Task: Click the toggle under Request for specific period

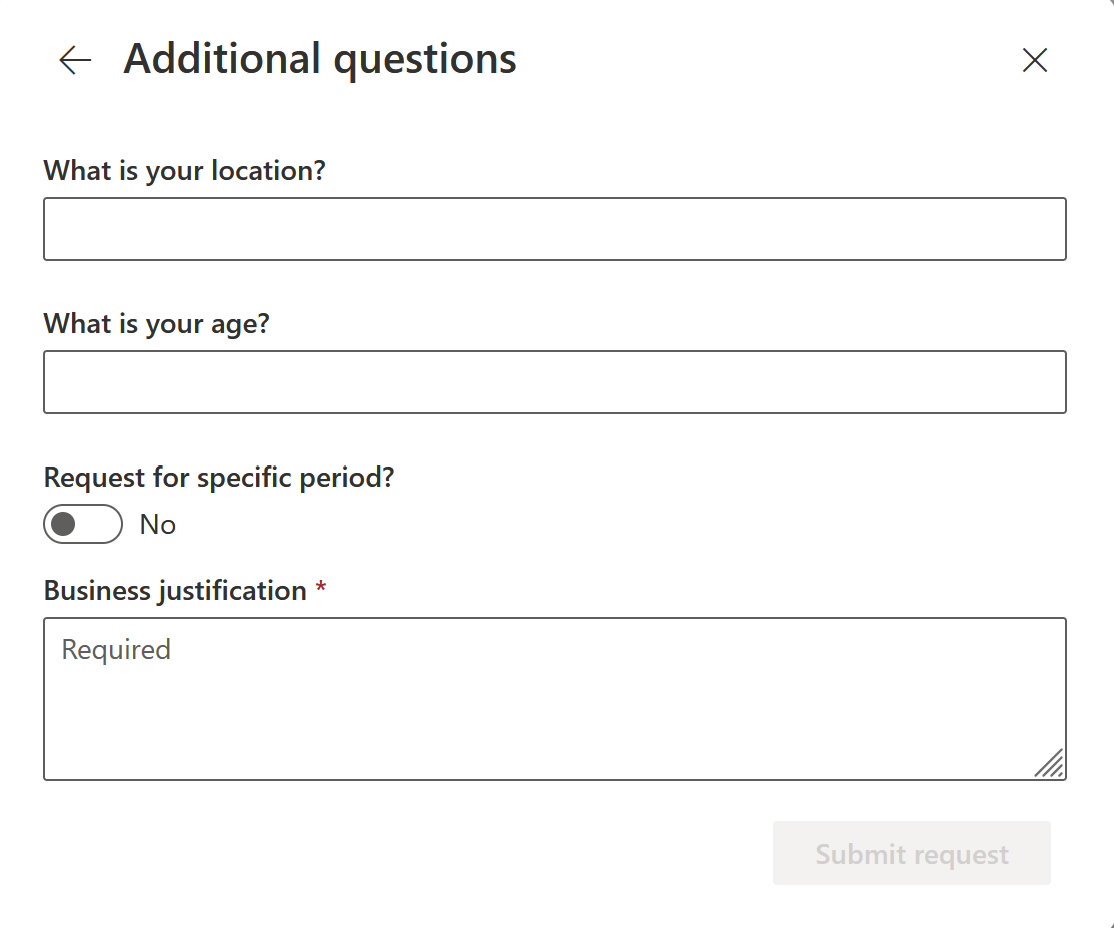Action: pyautogui.click(x=83, y=524)
